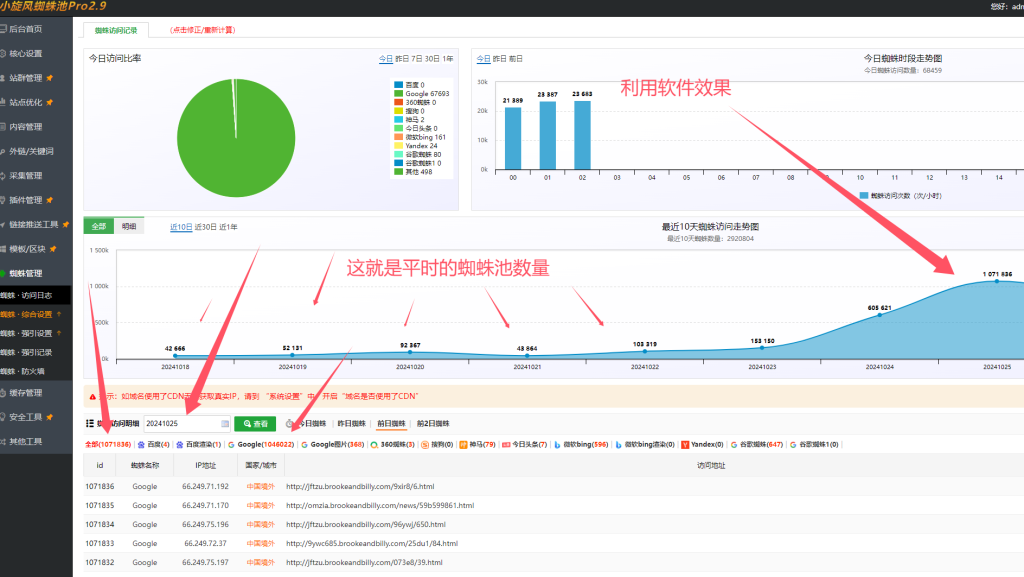Toggle 蜘蛛访问次数 series legend icon
Screen dimensions: 1024x577
[x=864, y=195]
